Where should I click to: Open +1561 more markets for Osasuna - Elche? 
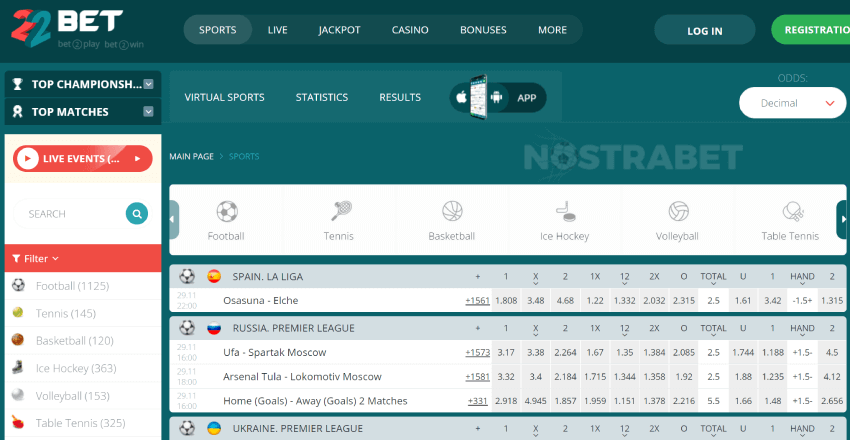tap(478, 300)
